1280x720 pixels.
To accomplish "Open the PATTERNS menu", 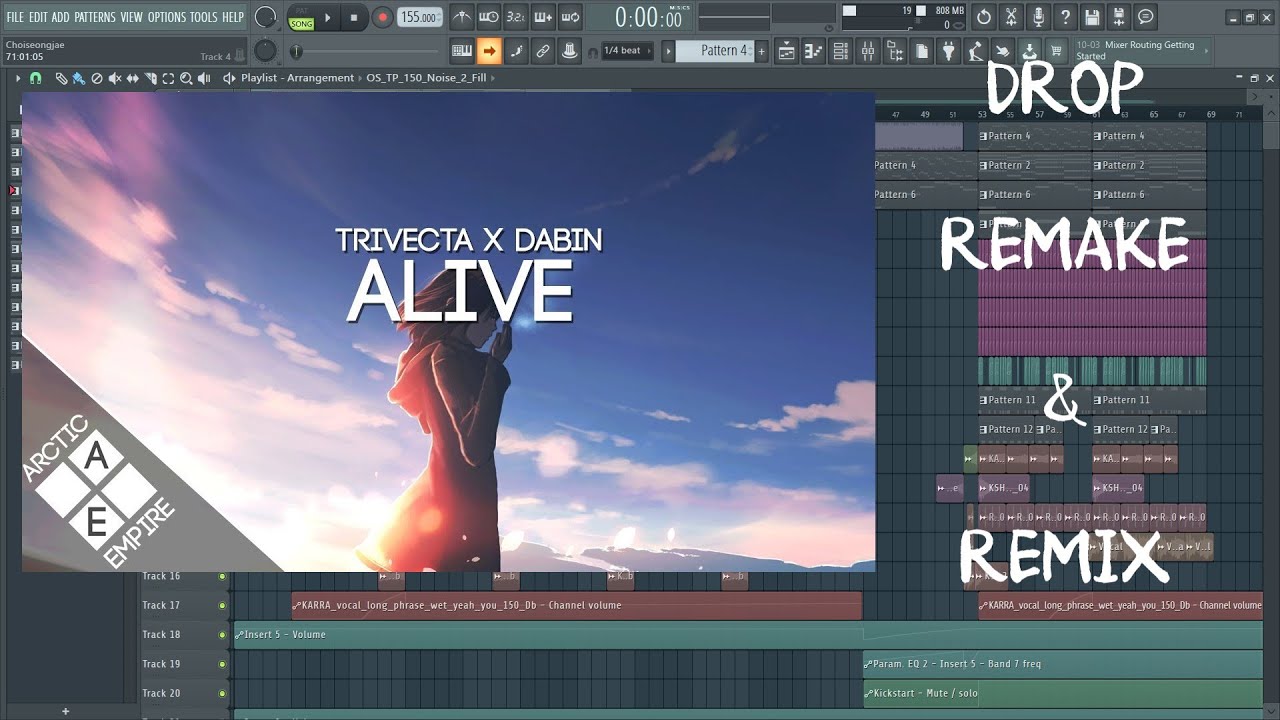I will (x=95, y=17).
